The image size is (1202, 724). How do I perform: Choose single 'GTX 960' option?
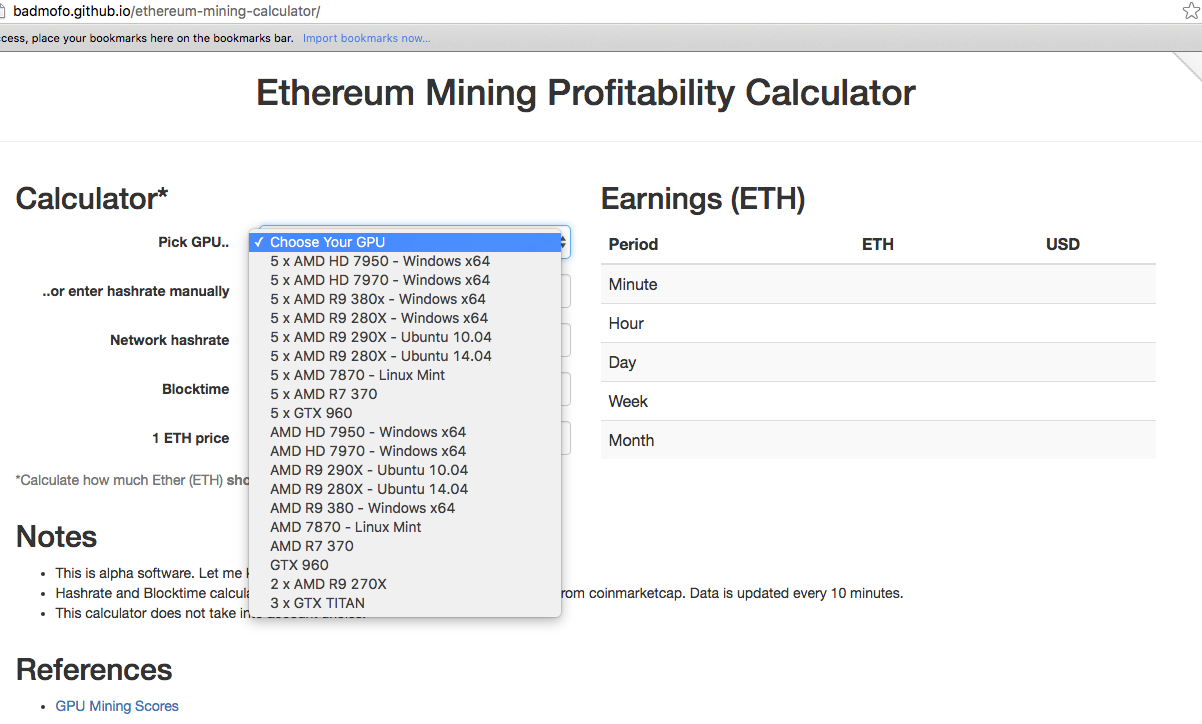405,565
